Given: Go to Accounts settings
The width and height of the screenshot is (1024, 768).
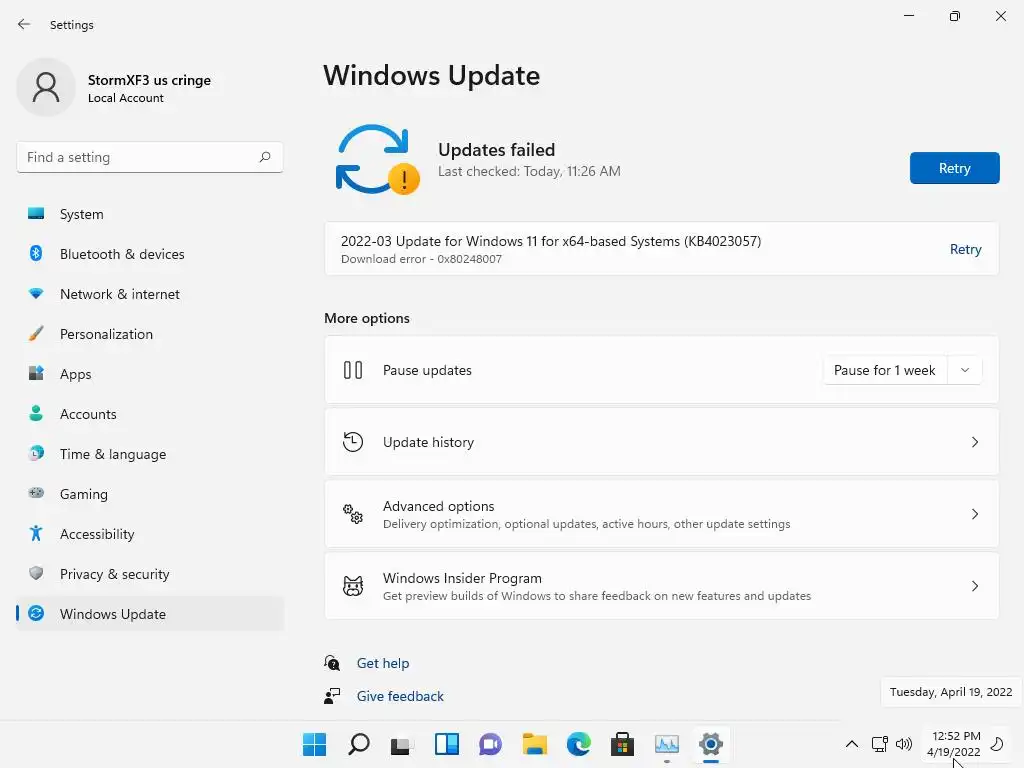Looking at the screenshot, I should [x=150, y=414].
